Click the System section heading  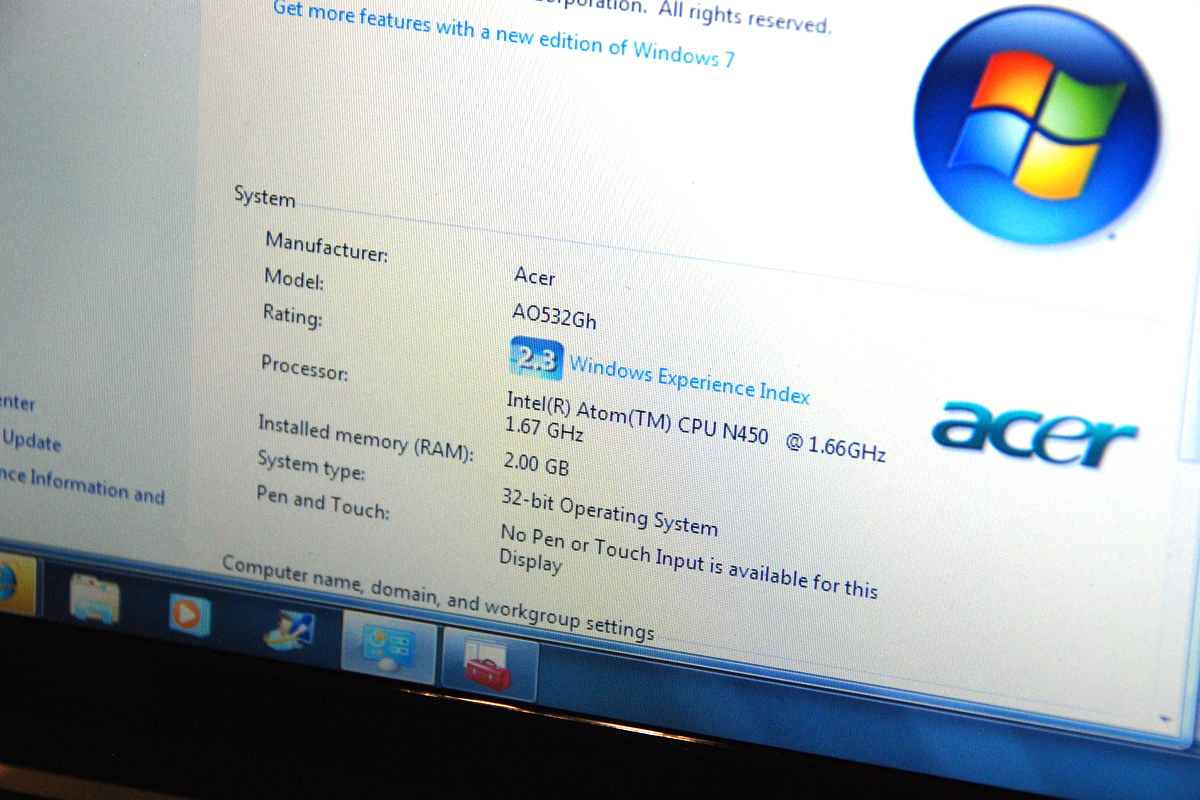[265, 196]
